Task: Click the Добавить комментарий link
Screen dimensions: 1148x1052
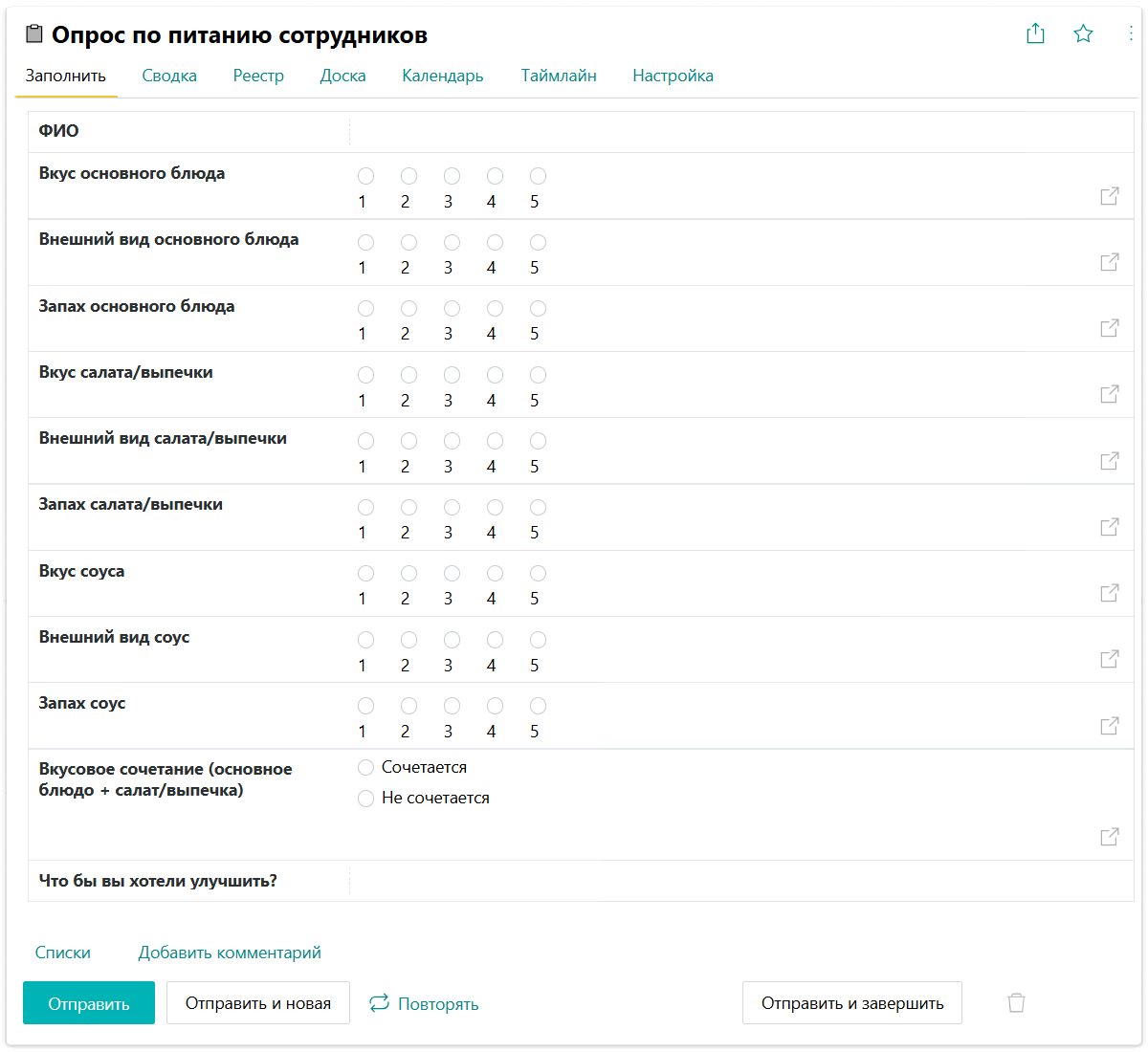Action: 230,953
